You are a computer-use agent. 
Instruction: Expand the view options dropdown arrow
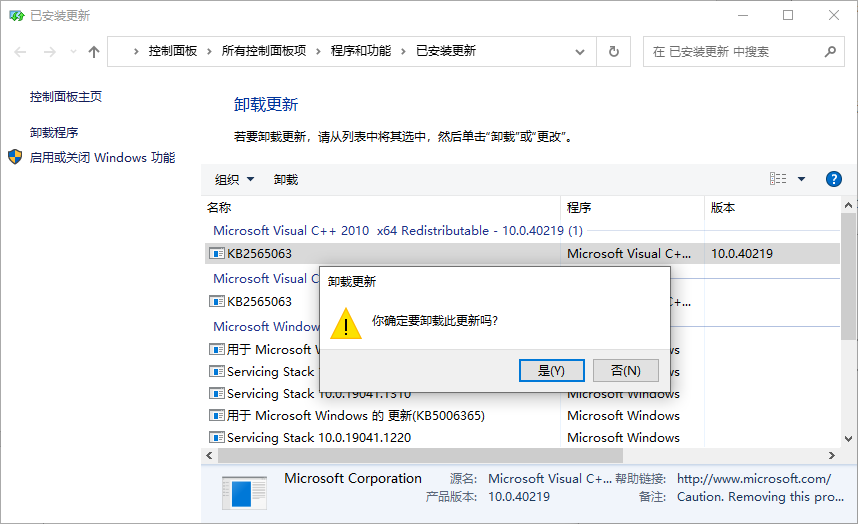pyautogui.click(x=801, y=179)
